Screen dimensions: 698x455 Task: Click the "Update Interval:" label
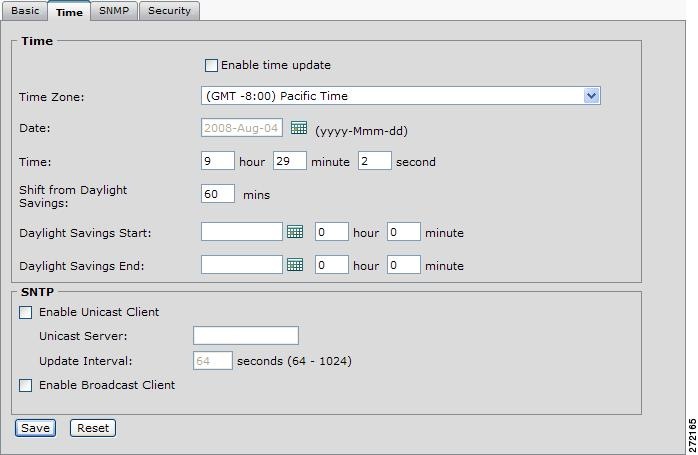86,361
